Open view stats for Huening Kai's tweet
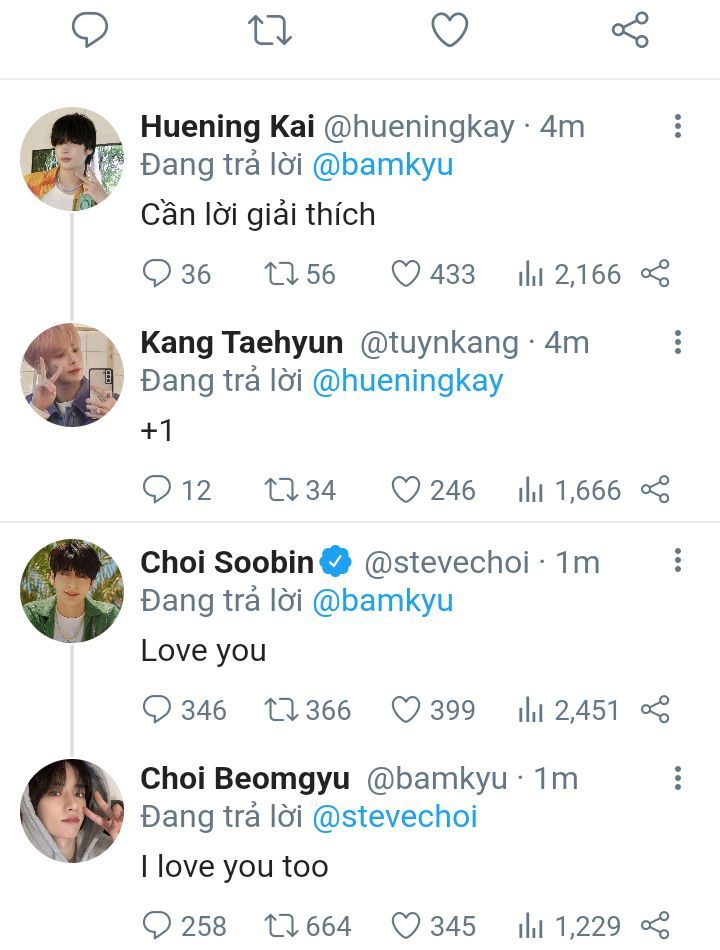This screenshot has width=720, height=950. 530,274
